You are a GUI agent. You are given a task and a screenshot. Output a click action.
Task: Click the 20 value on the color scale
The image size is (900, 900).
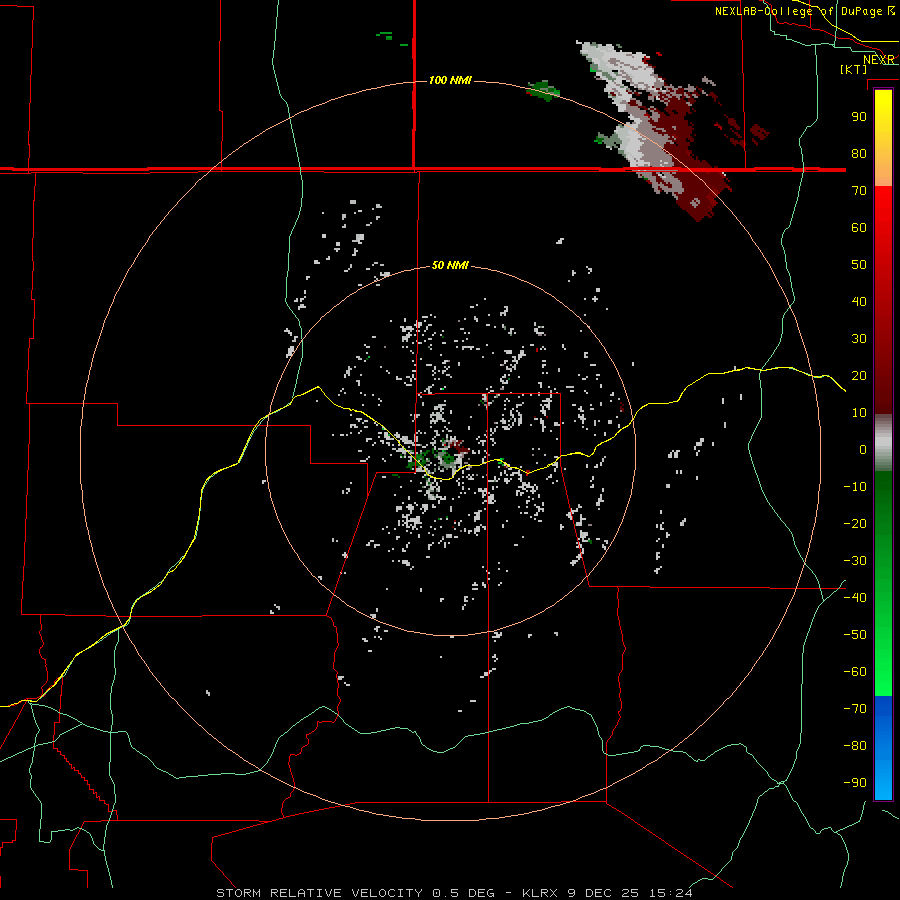pyautogui.click(x=859, y=376)
